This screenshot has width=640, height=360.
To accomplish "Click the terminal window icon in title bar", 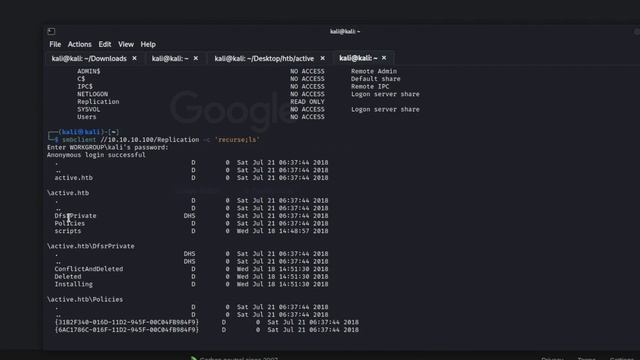I will click(x=51, y=31).
